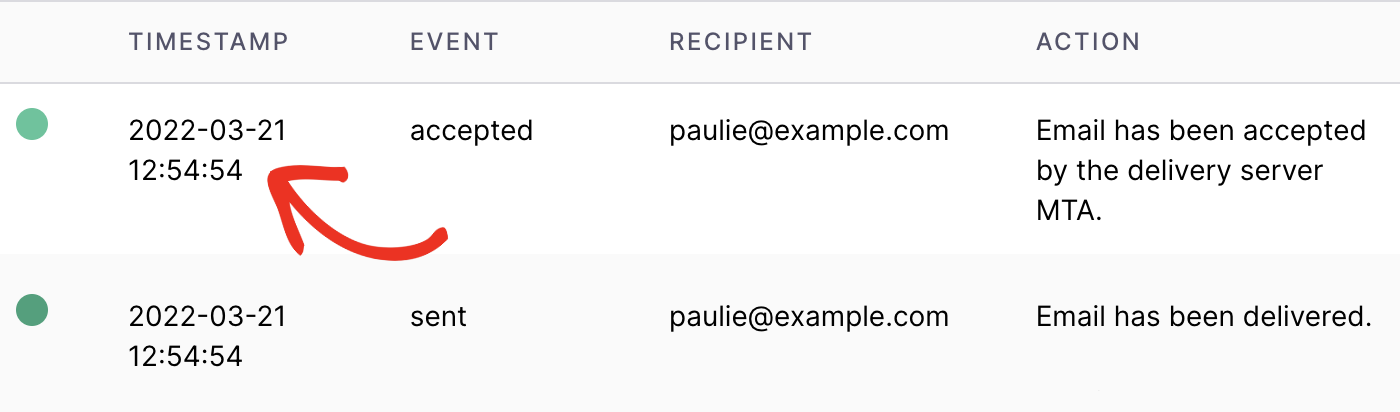Select the EVENT column header
Viewport: 1400px width, 412px height.
point(454,42)
